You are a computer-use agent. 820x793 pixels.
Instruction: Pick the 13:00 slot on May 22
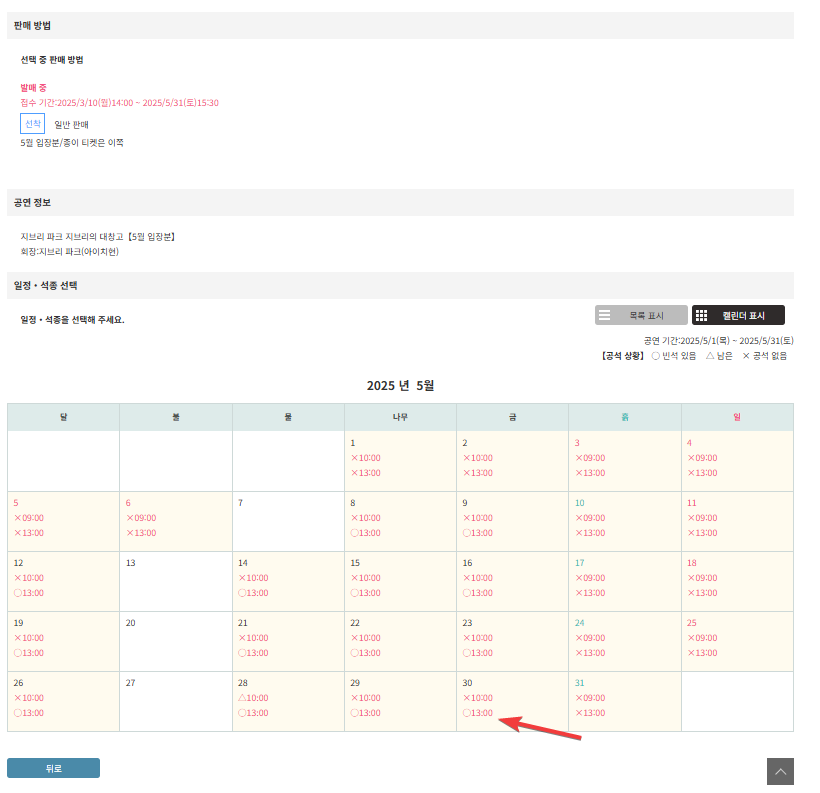click(x=366, y=652)
